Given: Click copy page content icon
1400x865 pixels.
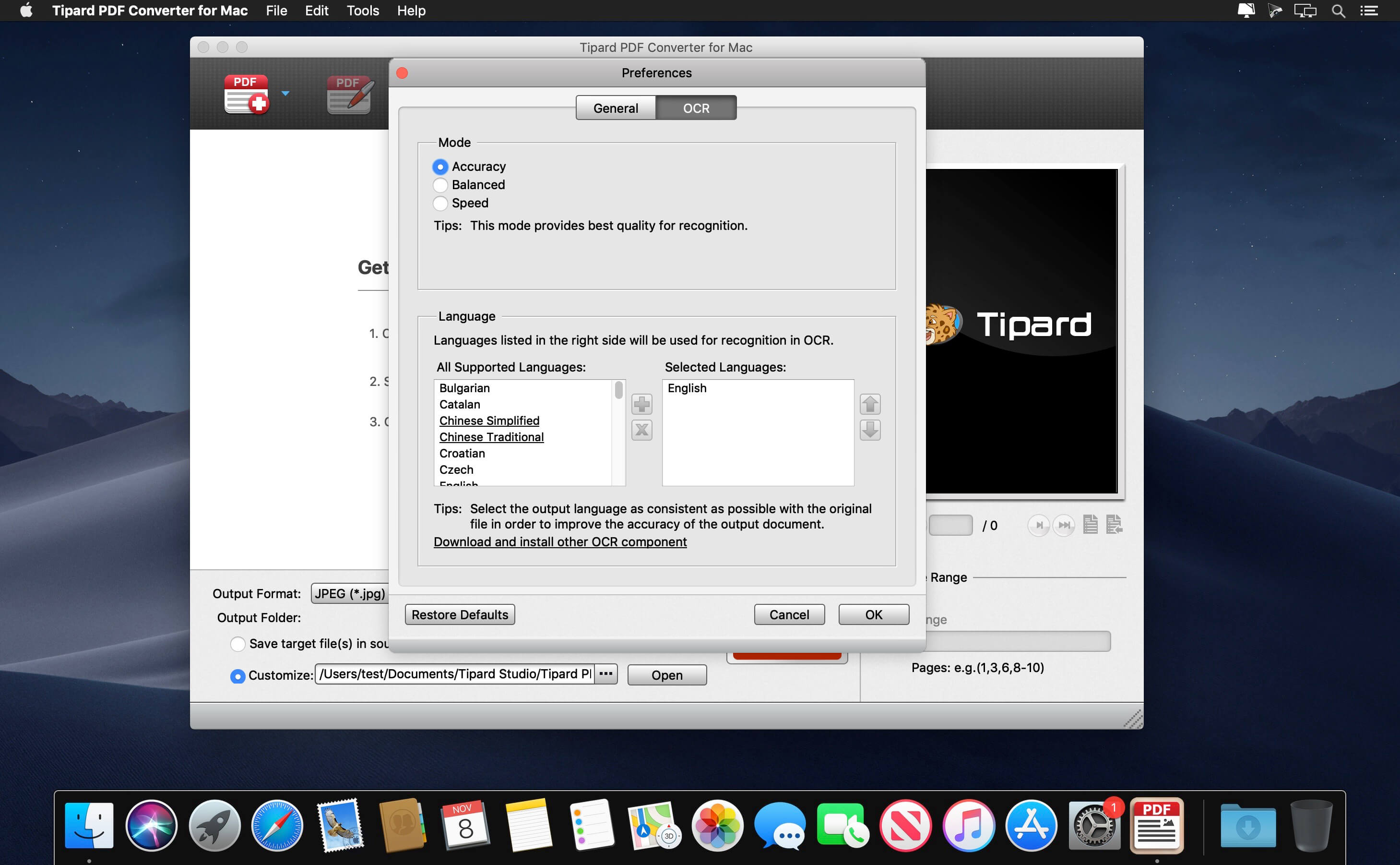Looking at the screenshot, I should coord(1092,524).
